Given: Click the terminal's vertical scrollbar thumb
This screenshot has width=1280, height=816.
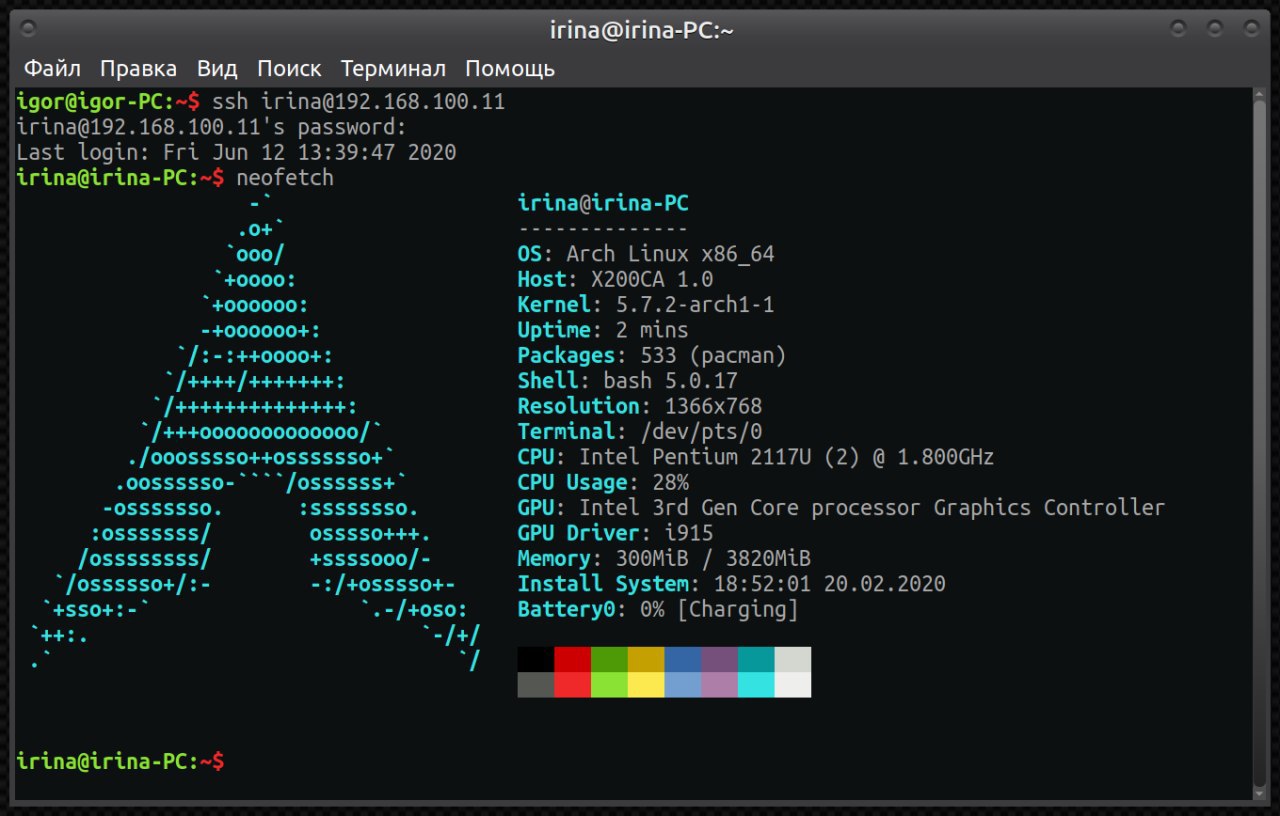Looking at the screenshot, I should pos(1260,444).
